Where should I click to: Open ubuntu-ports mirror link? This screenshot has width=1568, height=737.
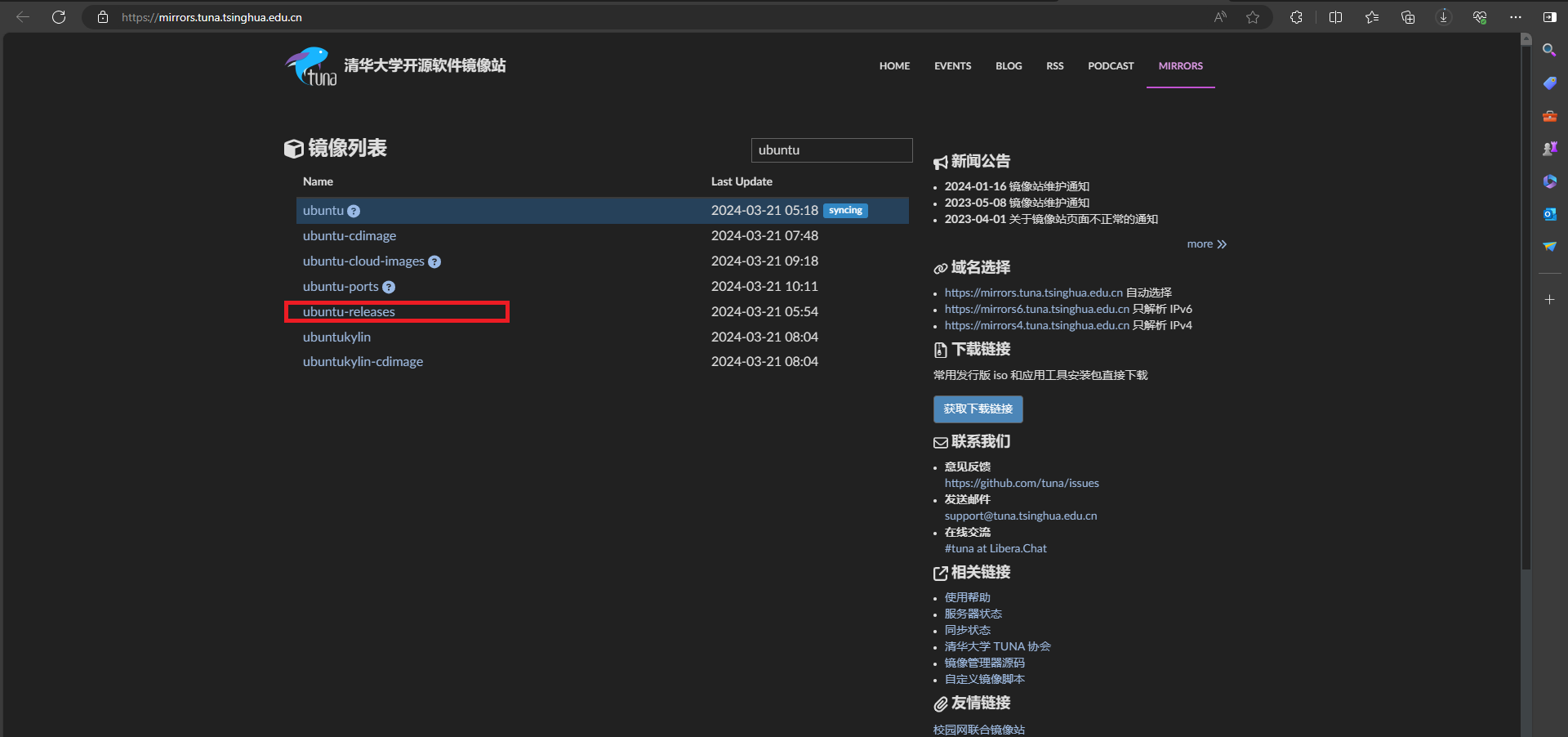pos(341,287)
